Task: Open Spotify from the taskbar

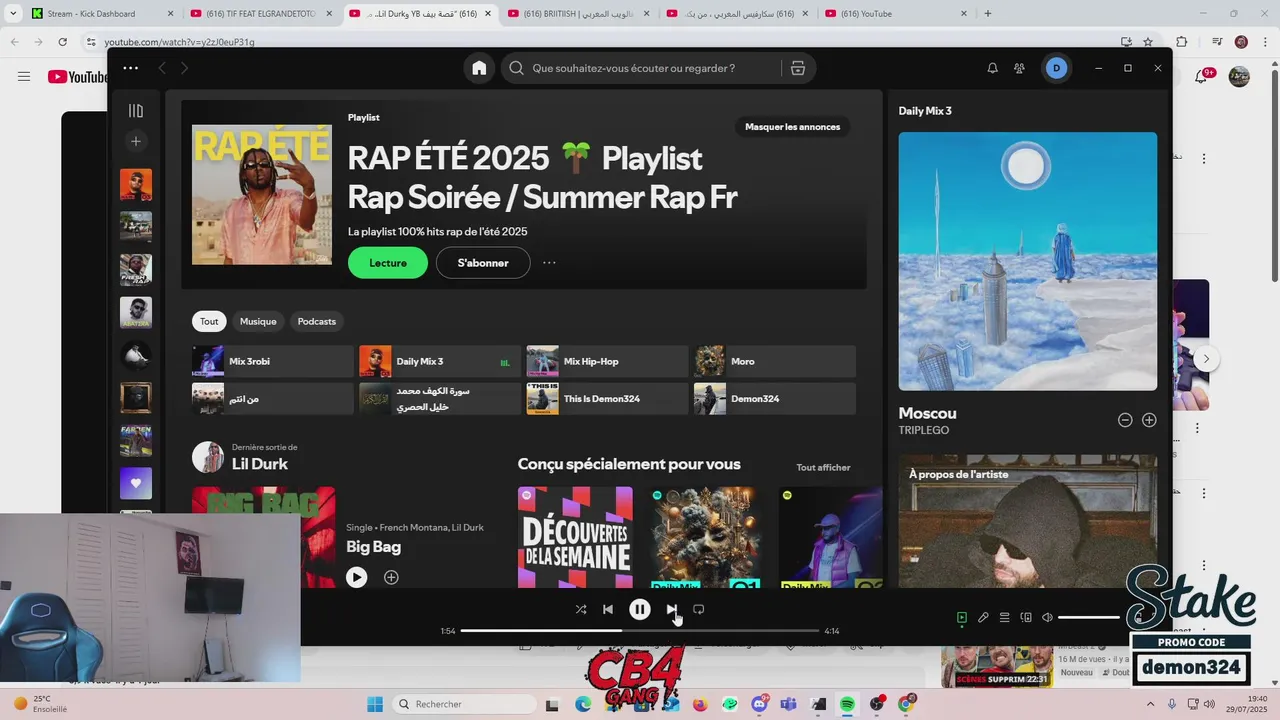Action: coord(847,704)
